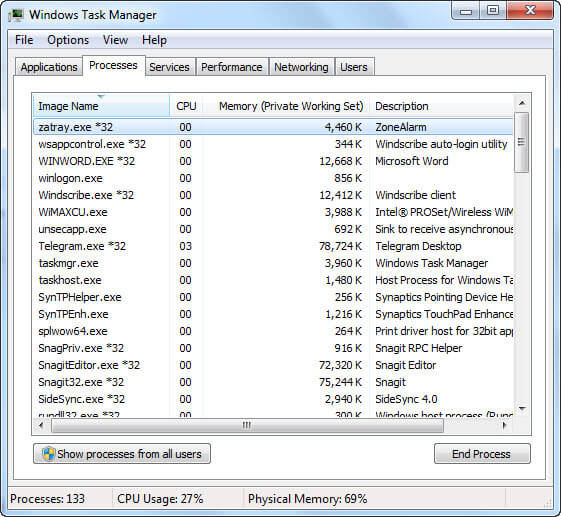
Task: Click the ZoneAlarm description cell
Action: (401, 127)
